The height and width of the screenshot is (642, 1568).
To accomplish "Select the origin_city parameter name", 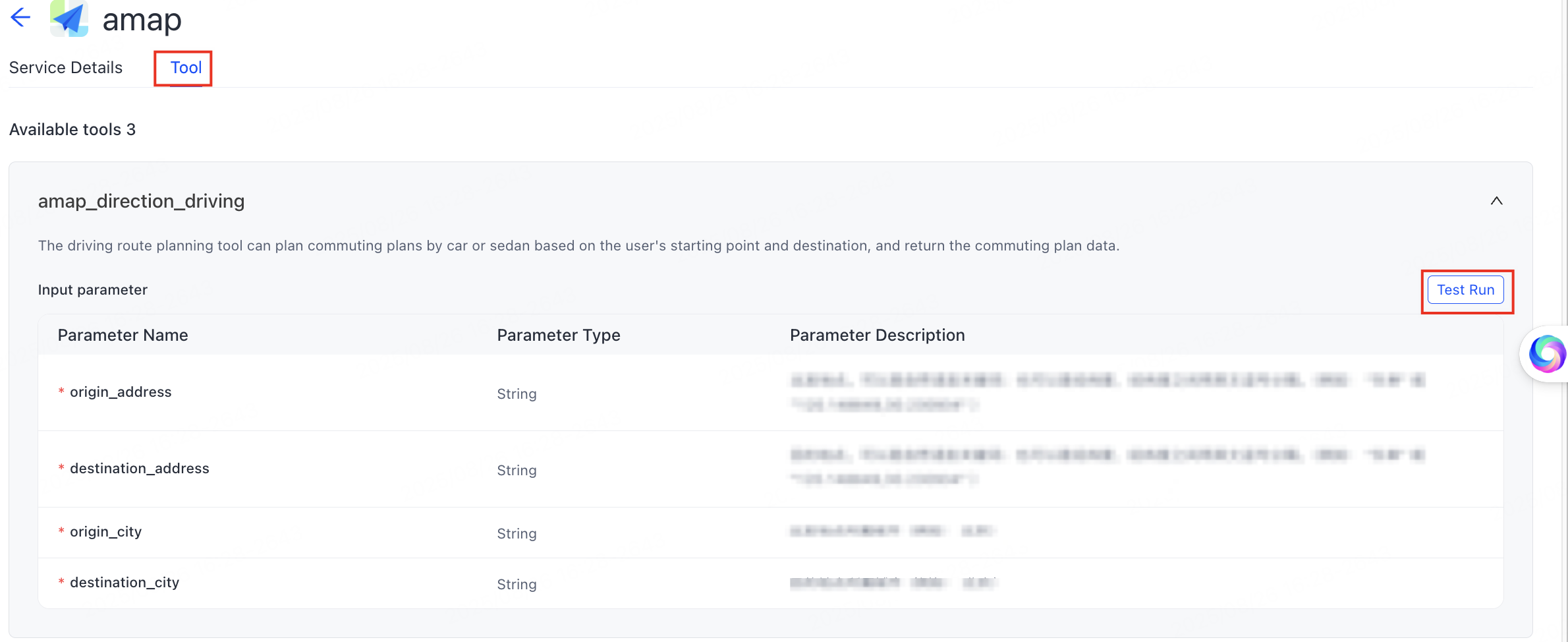I will coord(105,532).
